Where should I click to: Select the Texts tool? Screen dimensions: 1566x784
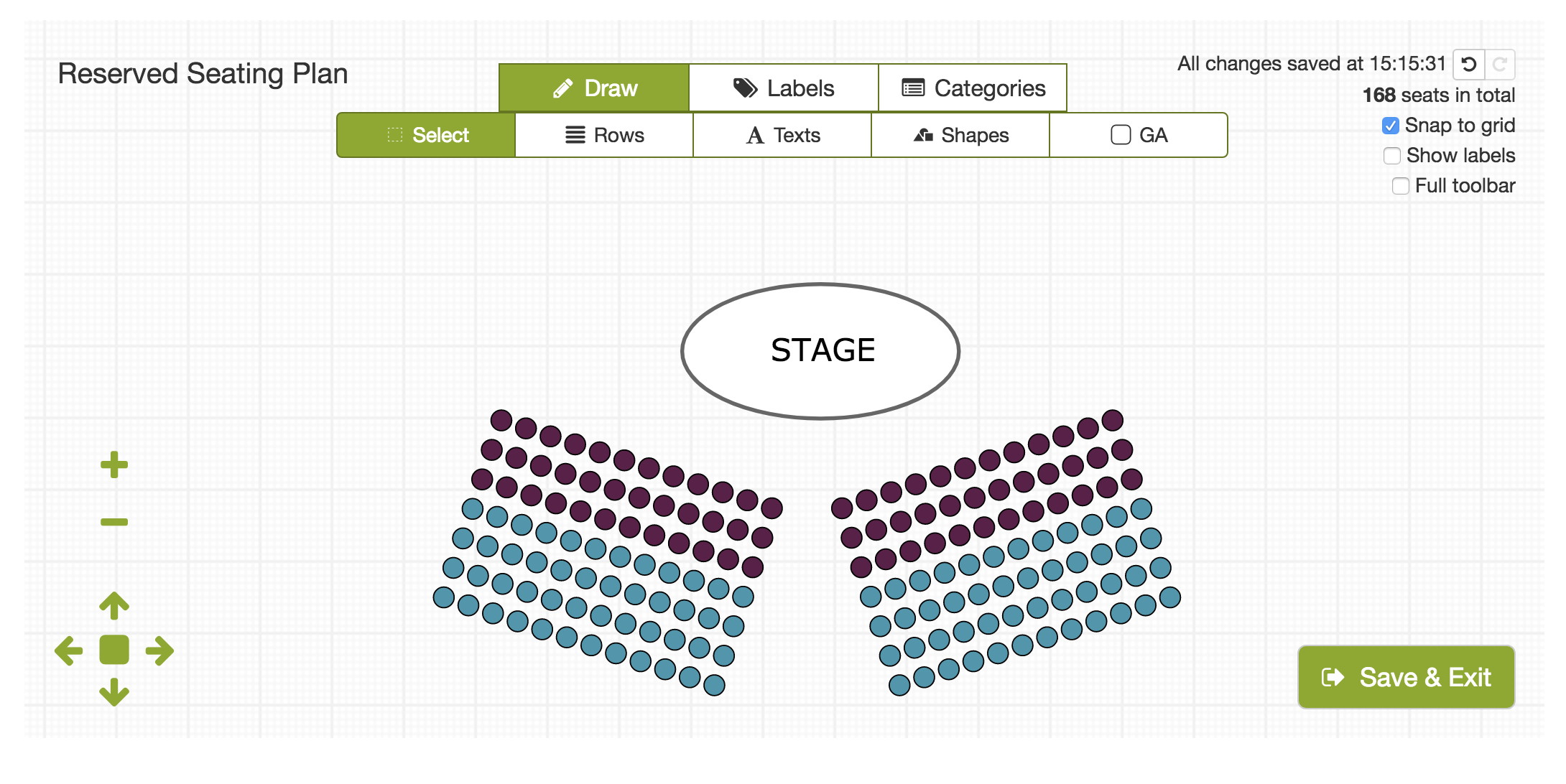(782, 135)
